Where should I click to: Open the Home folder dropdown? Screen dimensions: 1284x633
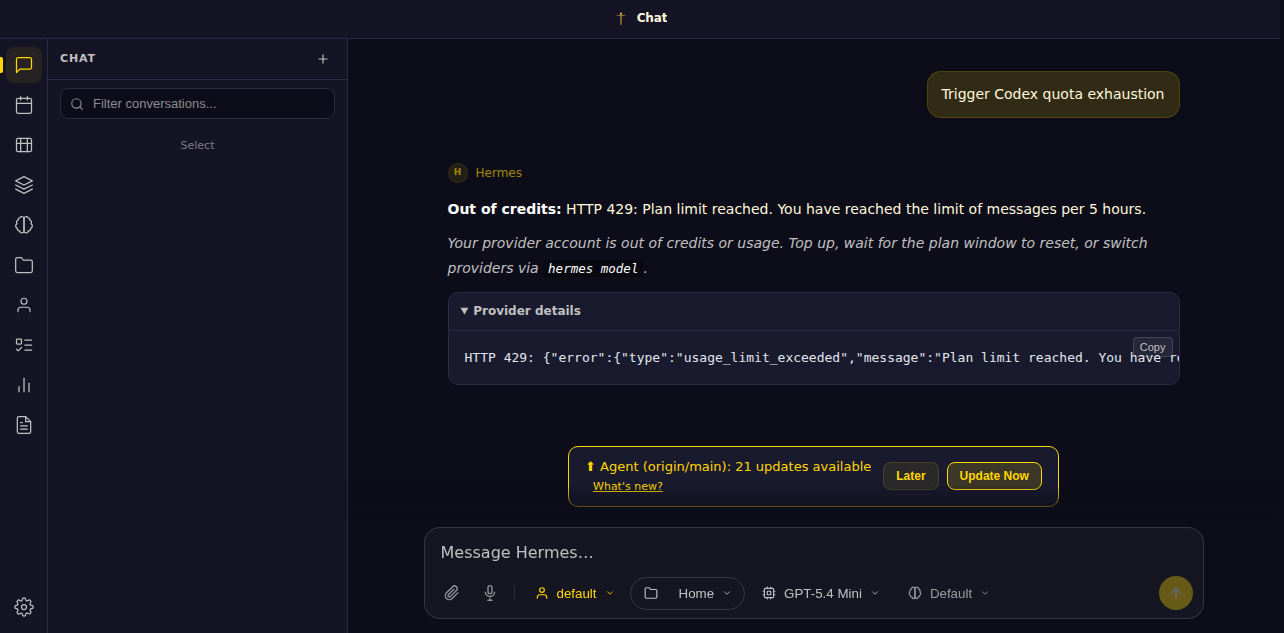[687, 593]
